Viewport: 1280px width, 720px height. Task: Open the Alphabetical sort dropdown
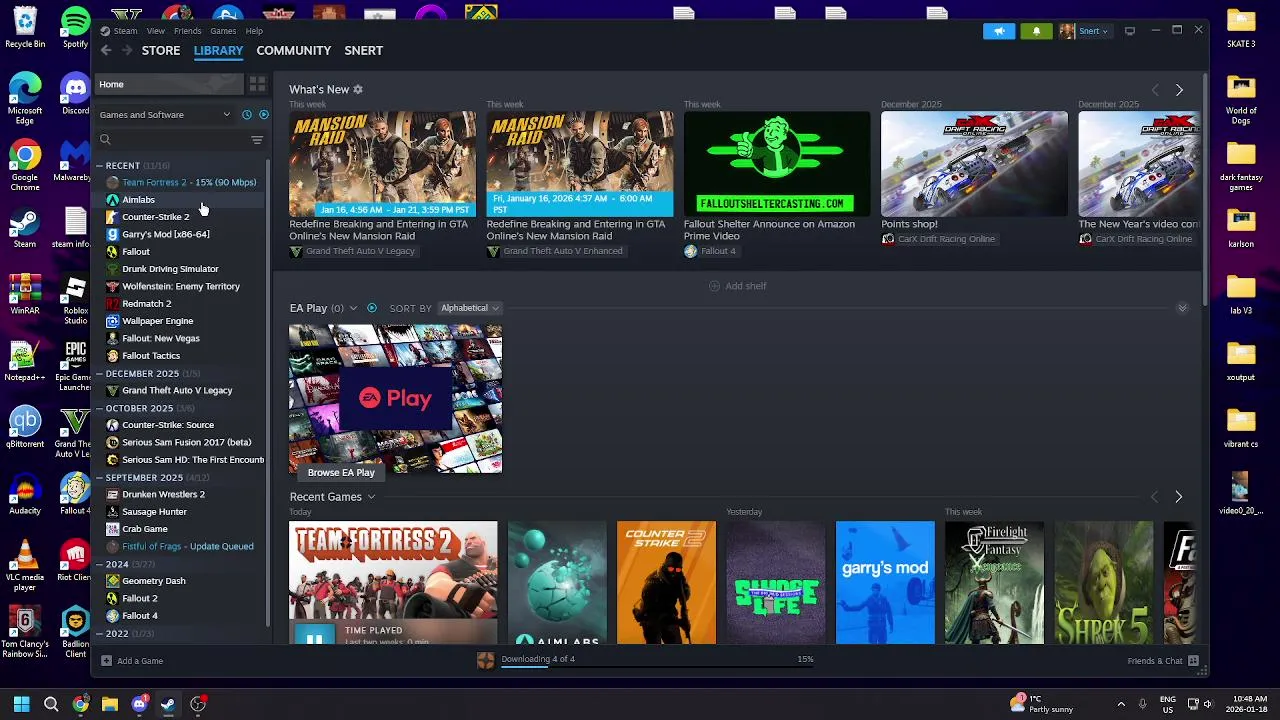tap(469, 308)
